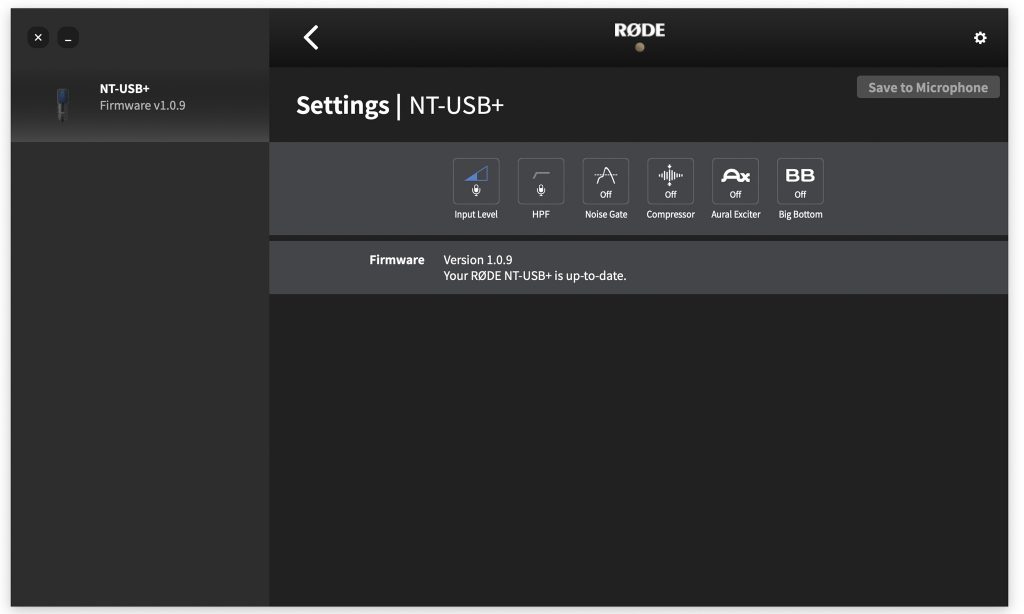This screenshot has height=614, width=1024.
Task: Toggle the Aural Exciter effect
Action: 735,181
